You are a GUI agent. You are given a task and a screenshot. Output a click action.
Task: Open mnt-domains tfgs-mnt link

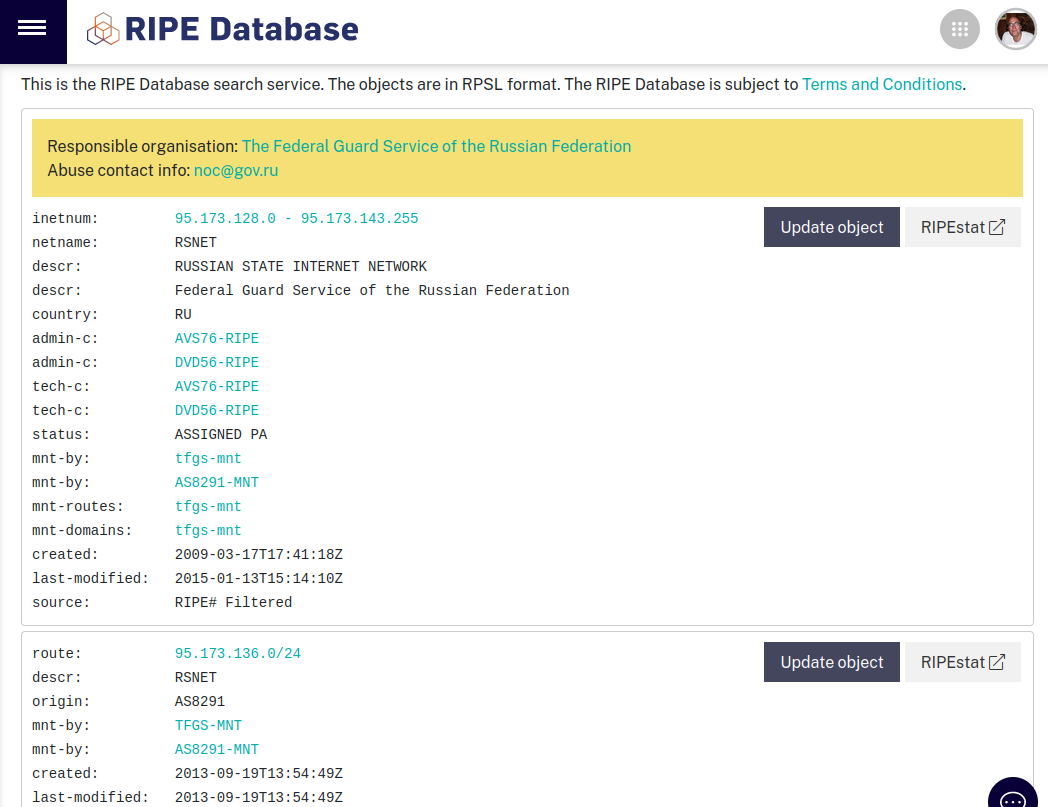[x=208, y=531]
